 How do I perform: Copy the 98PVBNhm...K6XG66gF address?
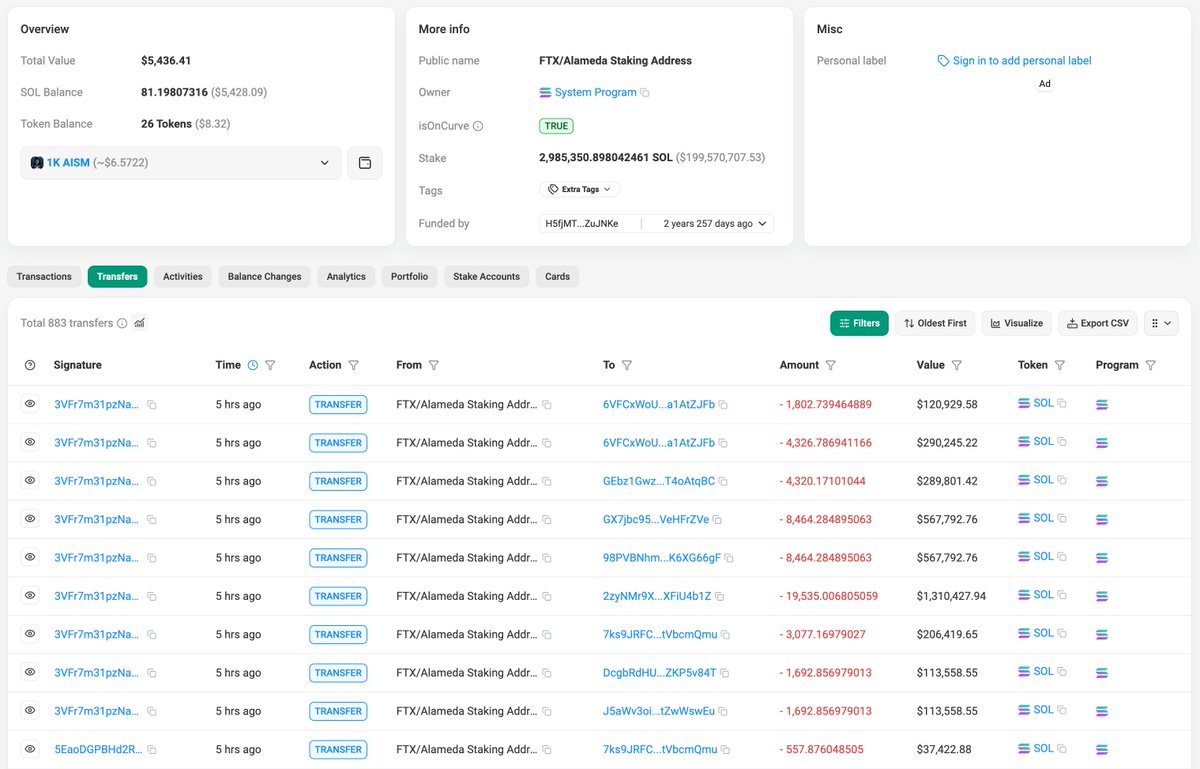tap(729, 558)
